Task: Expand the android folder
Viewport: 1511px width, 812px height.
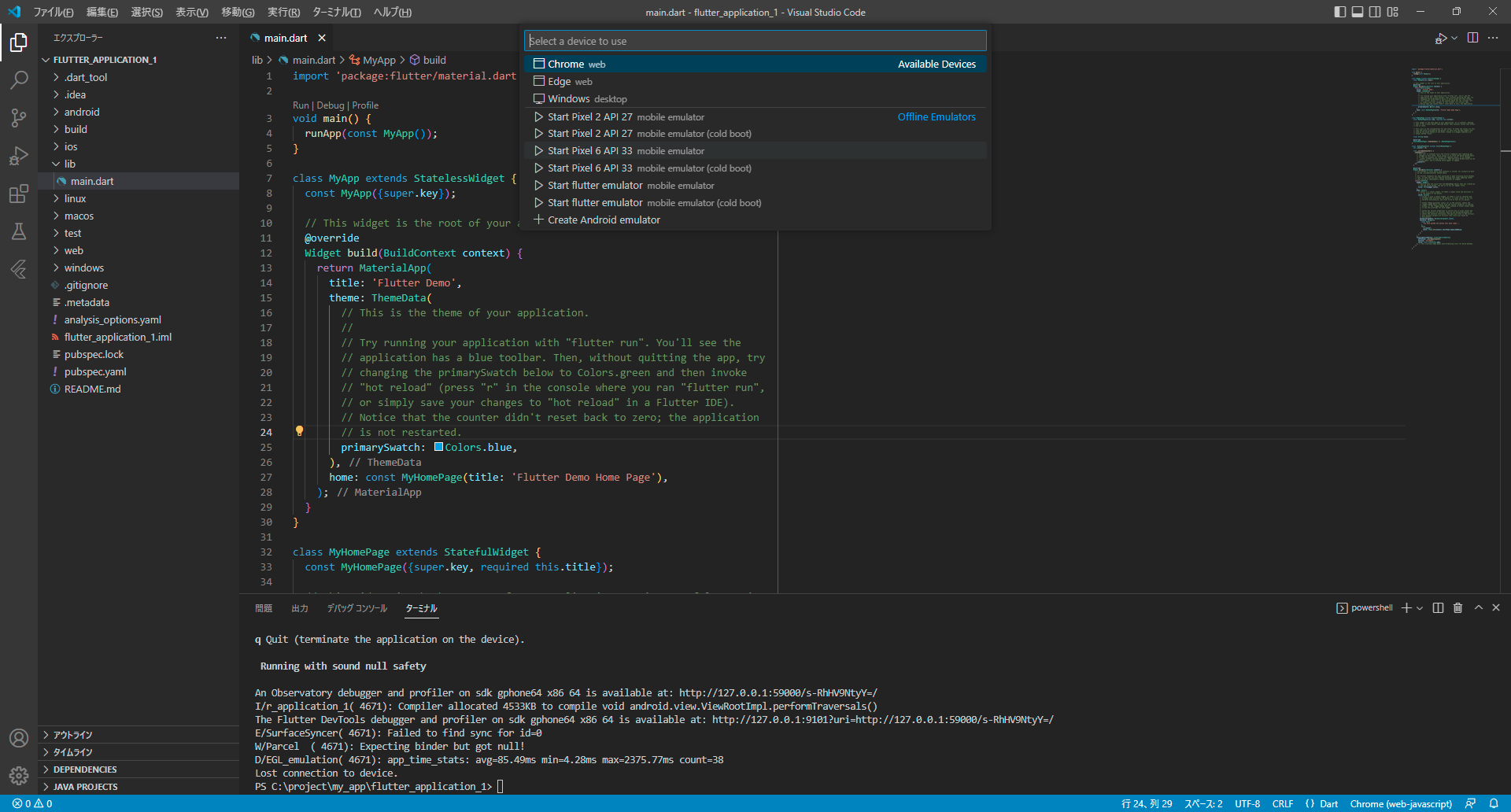Action: click(x=82, y=112)
